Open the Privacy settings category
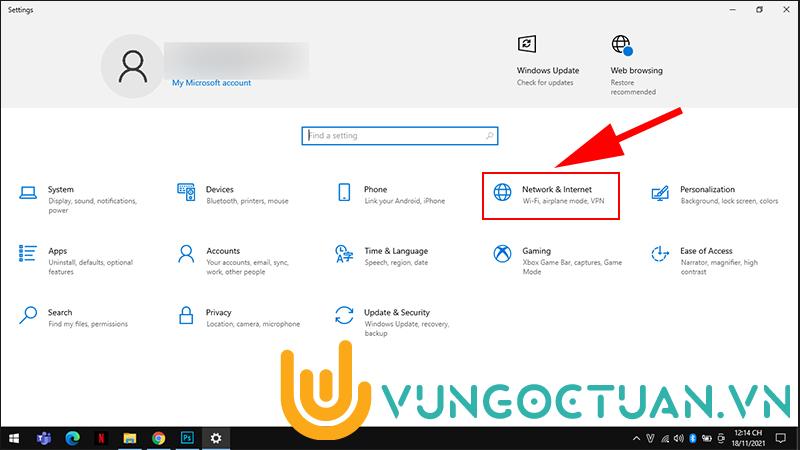This screenshot has width=800, height=450. (x=238, y=317)
